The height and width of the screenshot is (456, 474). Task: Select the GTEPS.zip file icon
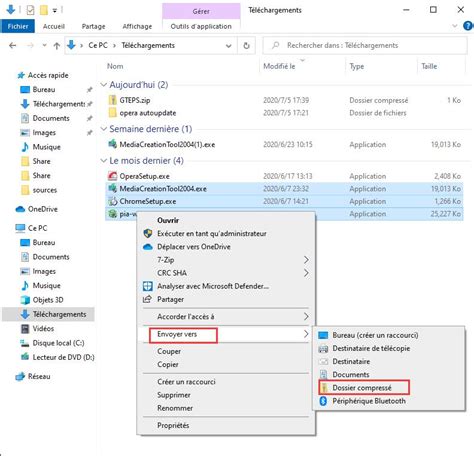click(x=113, y=100)
